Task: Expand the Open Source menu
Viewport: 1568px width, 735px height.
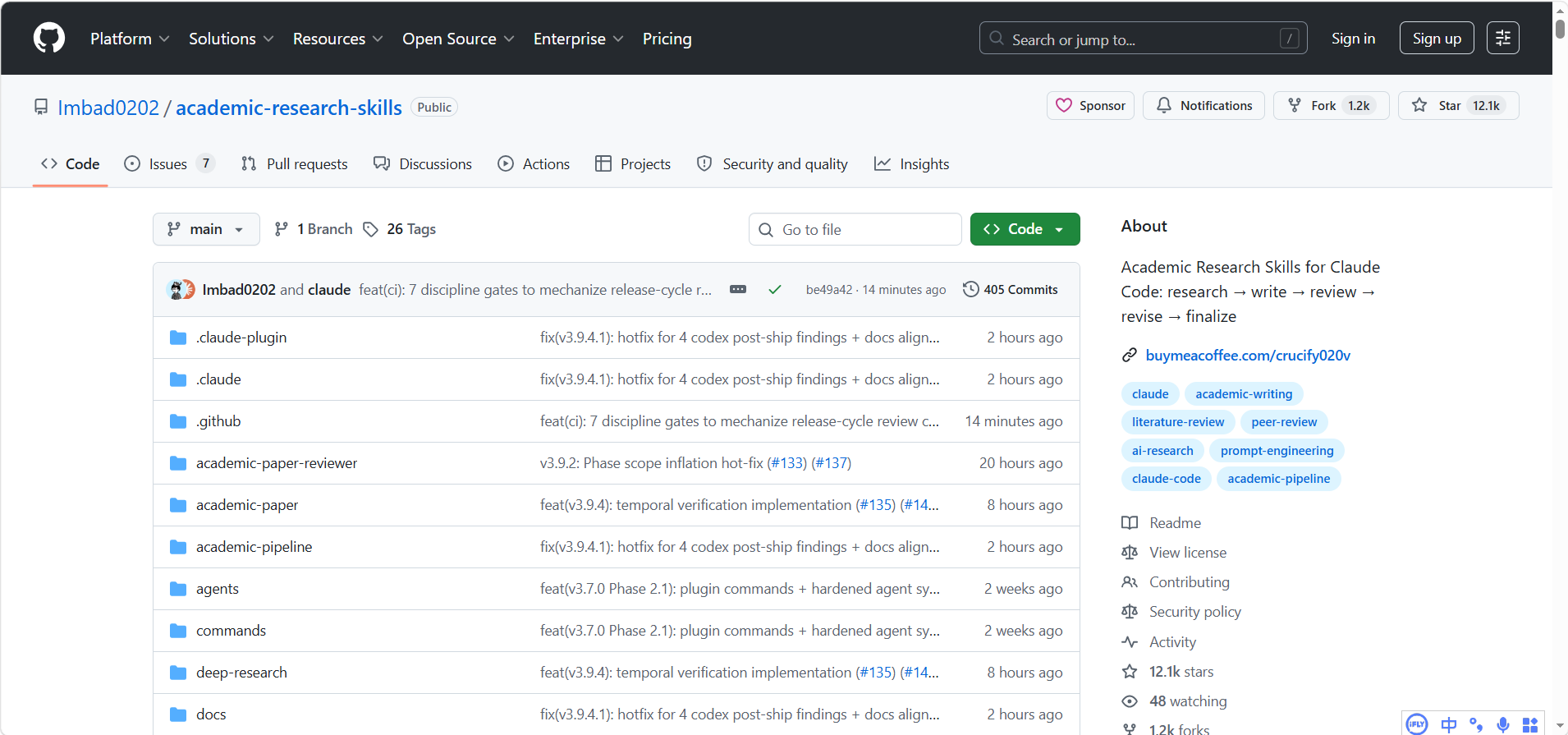Action: pos(458,39)
